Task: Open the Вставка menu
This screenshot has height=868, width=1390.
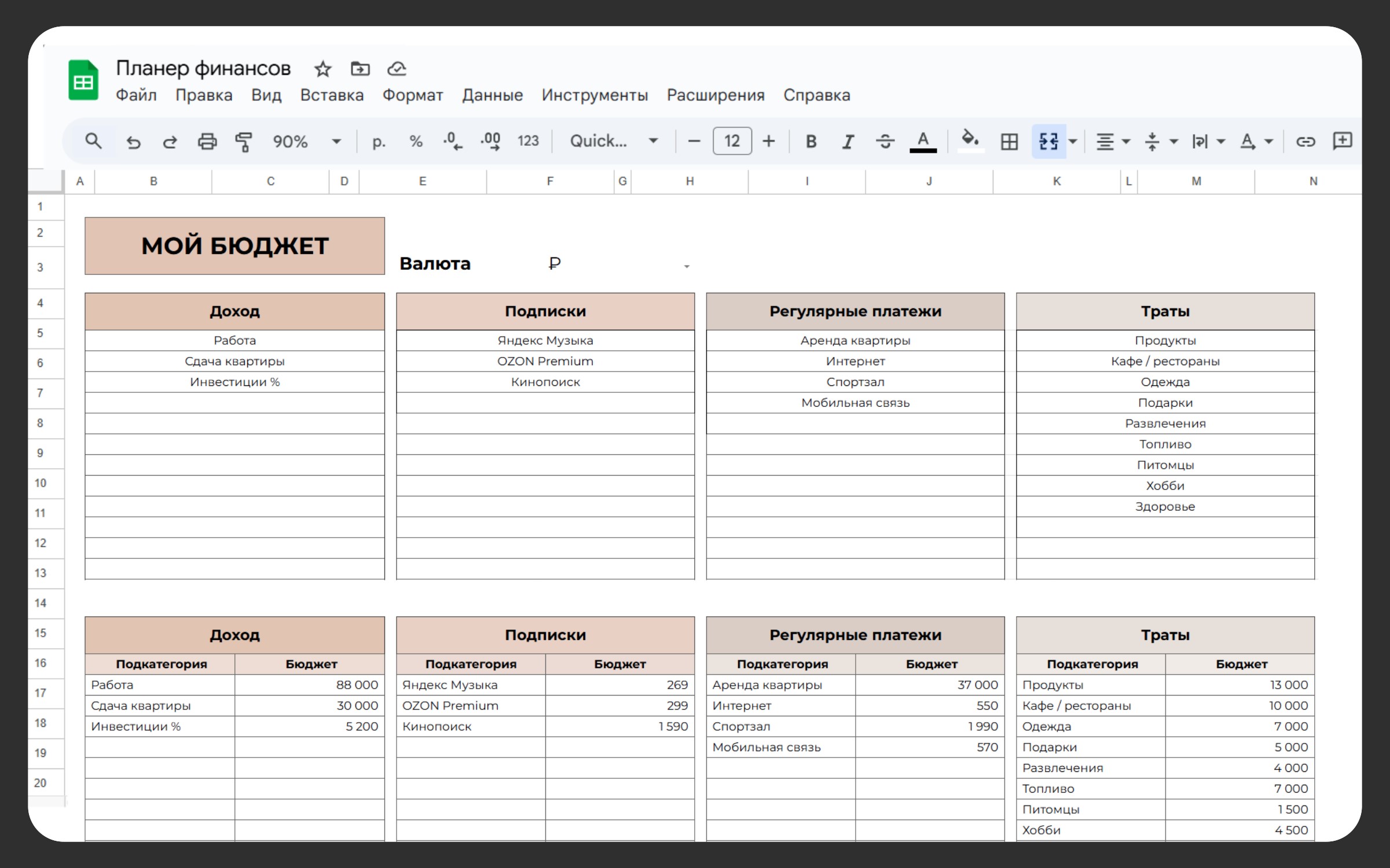Action: click(x=332, y=95)
